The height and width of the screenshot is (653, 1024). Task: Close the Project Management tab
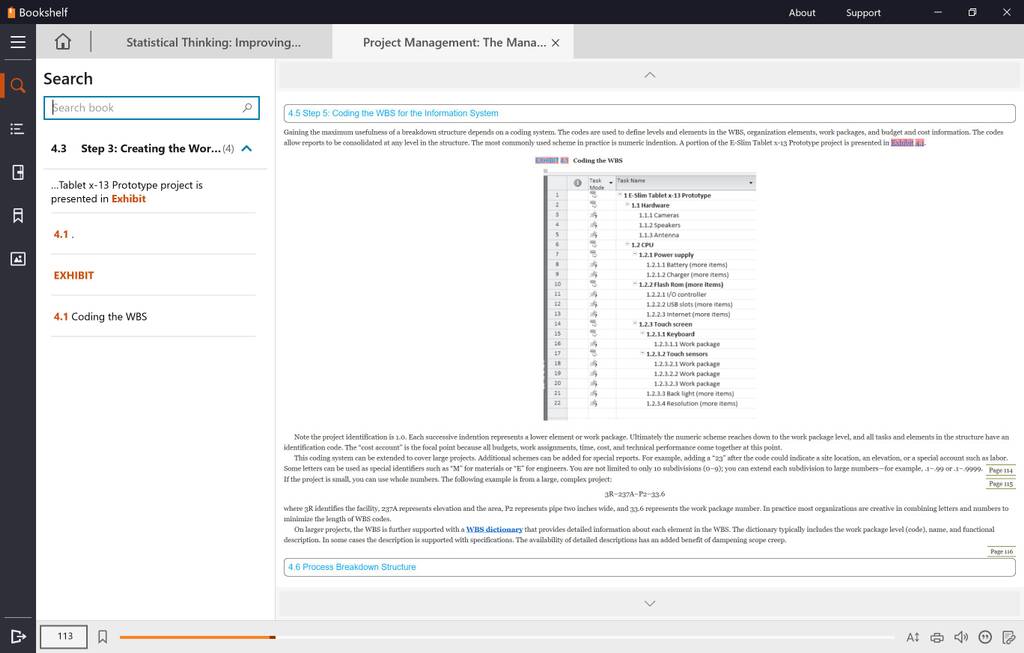point(555,42)
